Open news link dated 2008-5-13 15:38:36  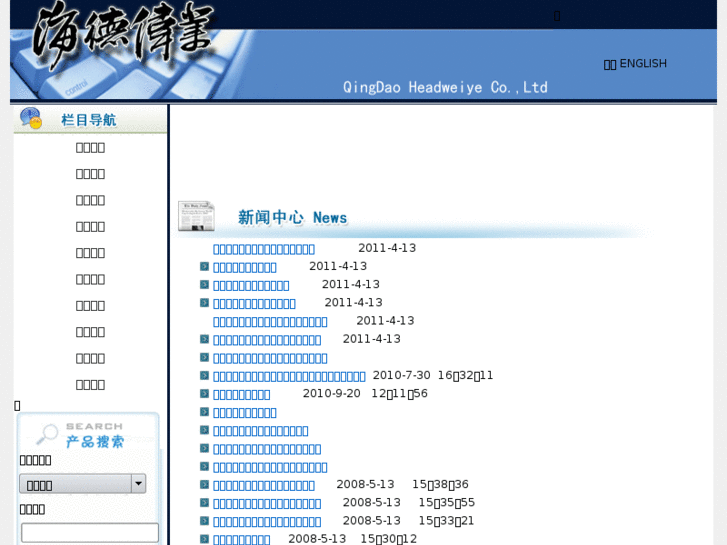click(x=264, y=485)
